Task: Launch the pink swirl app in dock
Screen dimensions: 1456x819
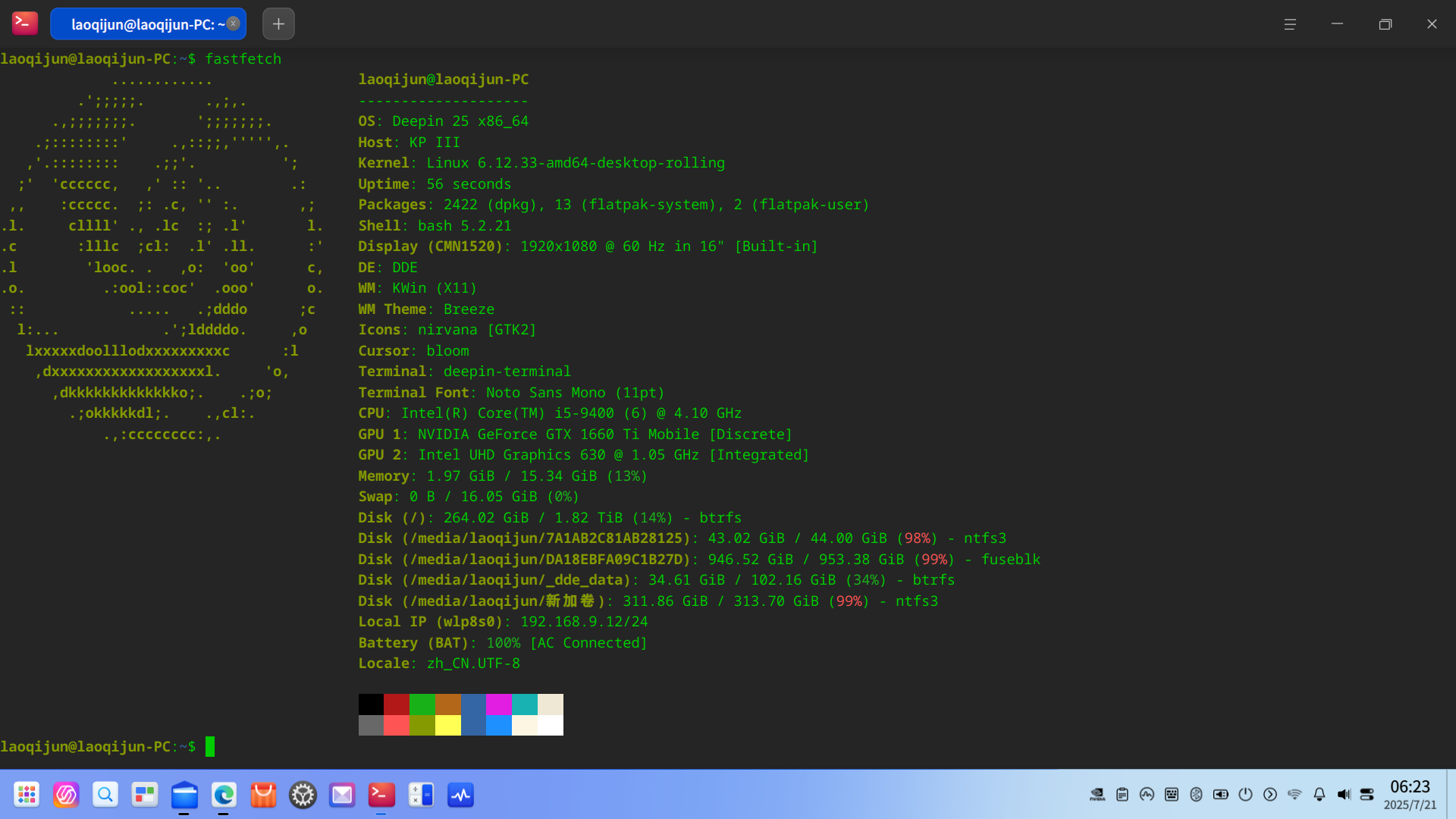Action: (x=66, y=795)
